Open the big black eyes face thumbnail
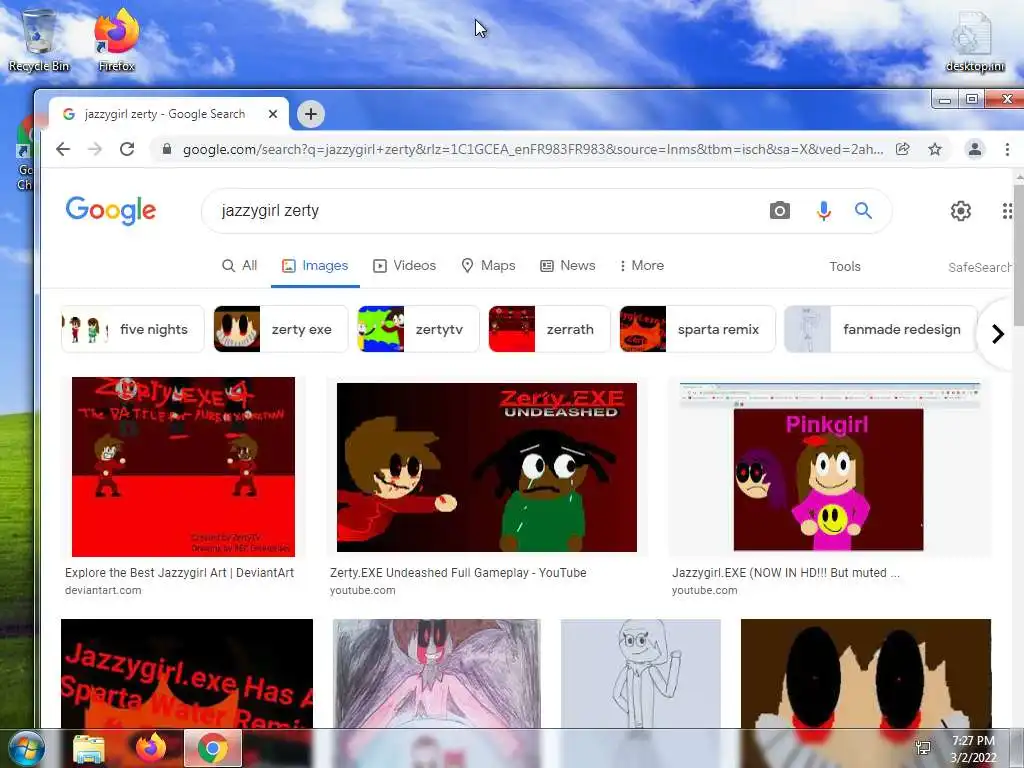 click(866, 673)
